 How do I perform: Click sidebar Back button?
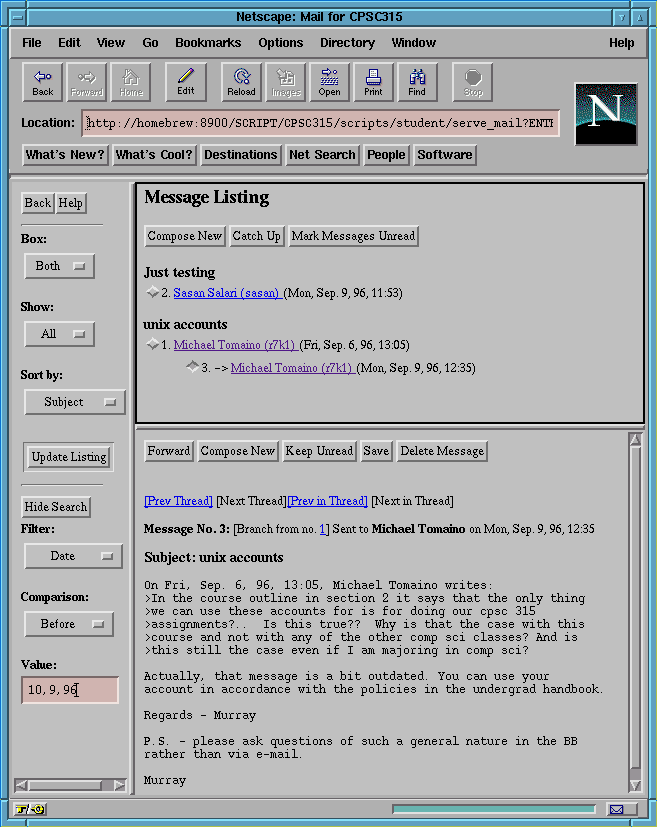(38, 203)
